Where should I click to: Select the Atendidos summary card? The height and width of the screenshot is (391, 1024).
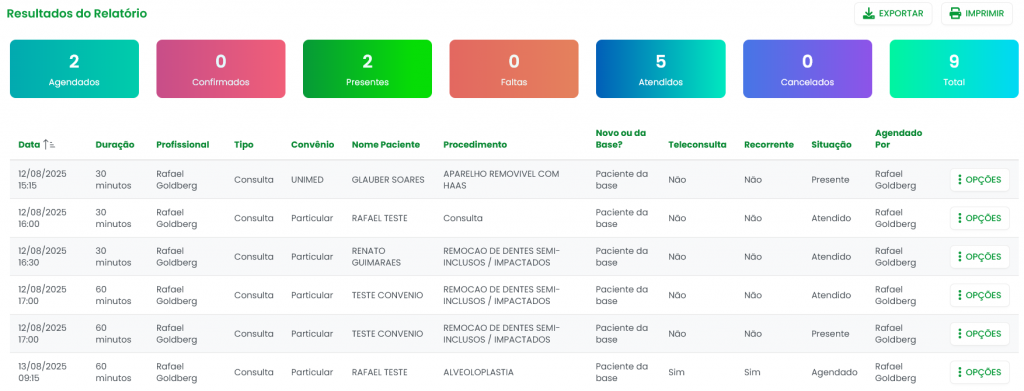coord(661,69)
